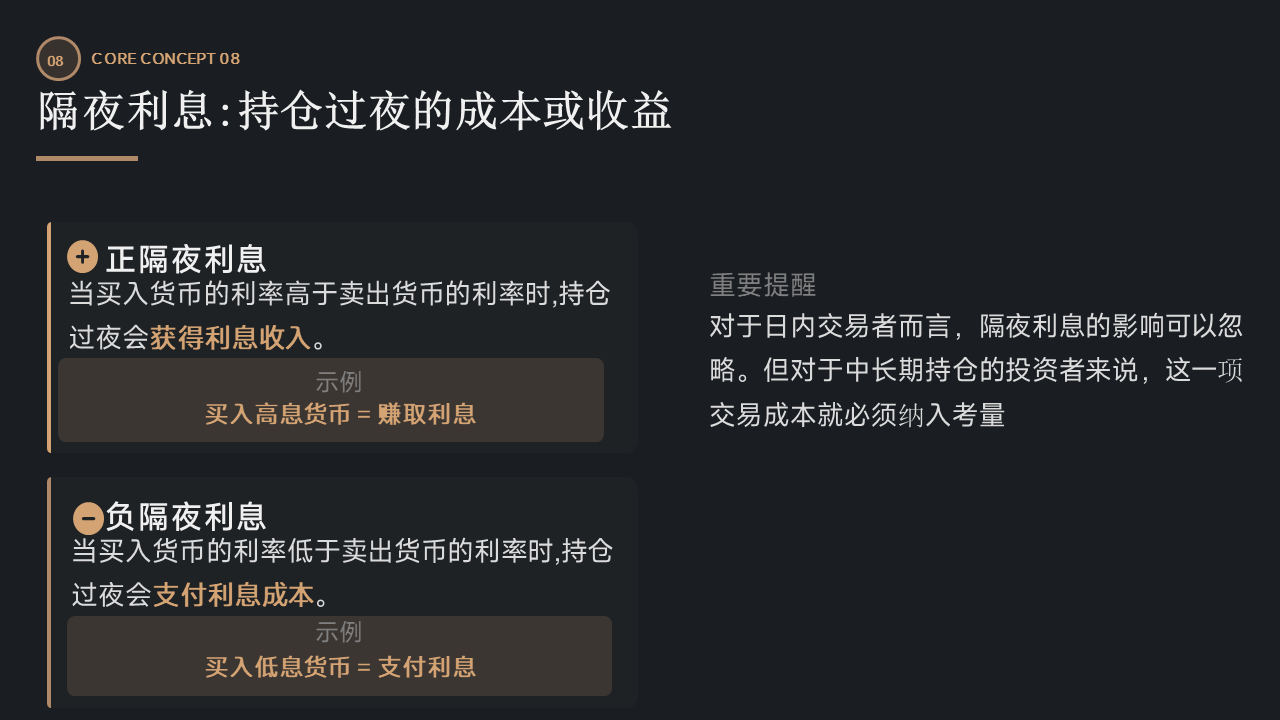Click the highlighted text 支付利息成本
The image size is (1280, 720).
tap(233, 595)
